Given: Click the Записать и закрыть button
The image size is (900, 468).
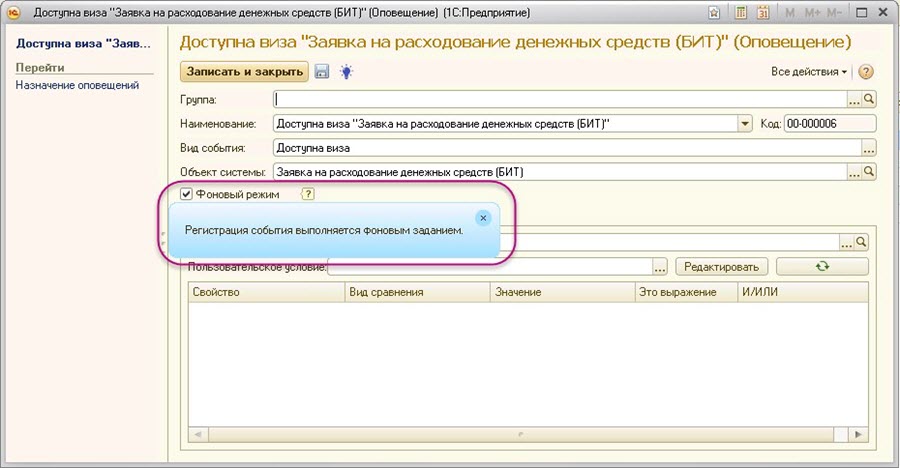Looking at the screenshot, I should [x=244, y=72].
